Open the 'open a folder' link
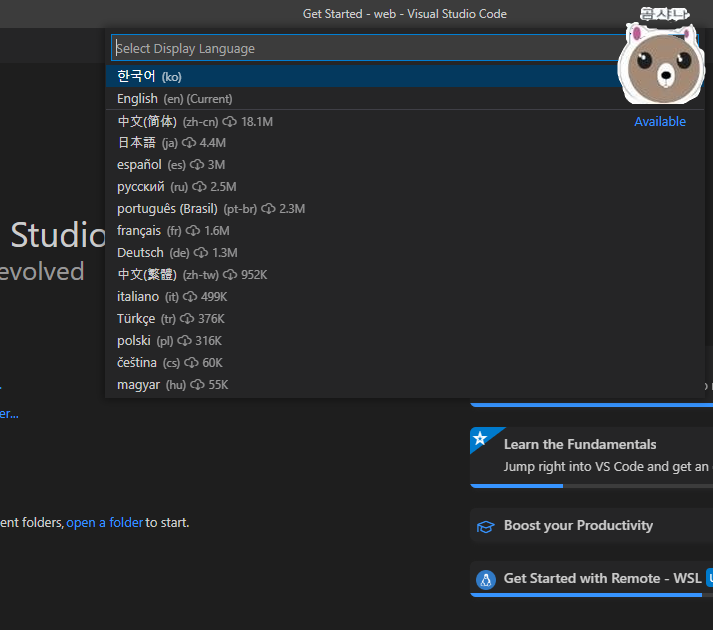The image size is (713, 630). click(x=105, y=523)
